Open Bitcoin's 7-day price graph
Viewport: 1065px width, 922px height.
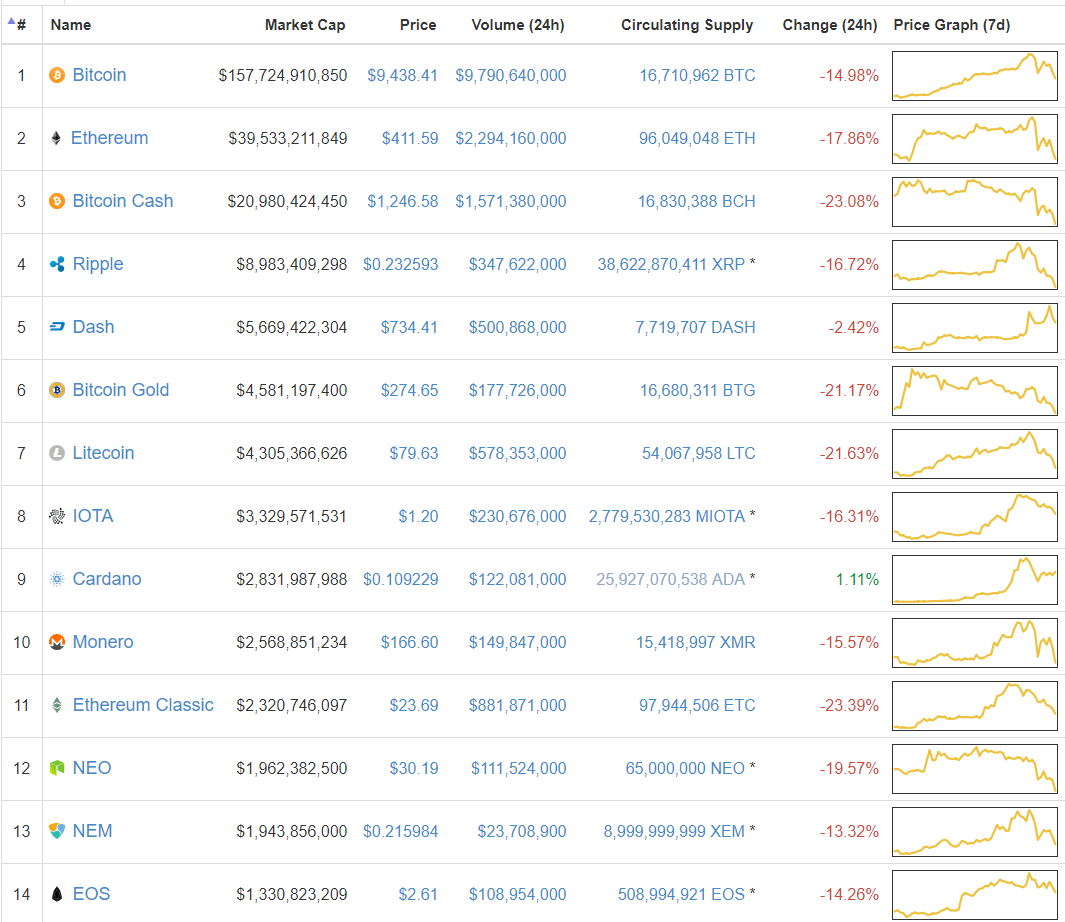click(975, 75)
